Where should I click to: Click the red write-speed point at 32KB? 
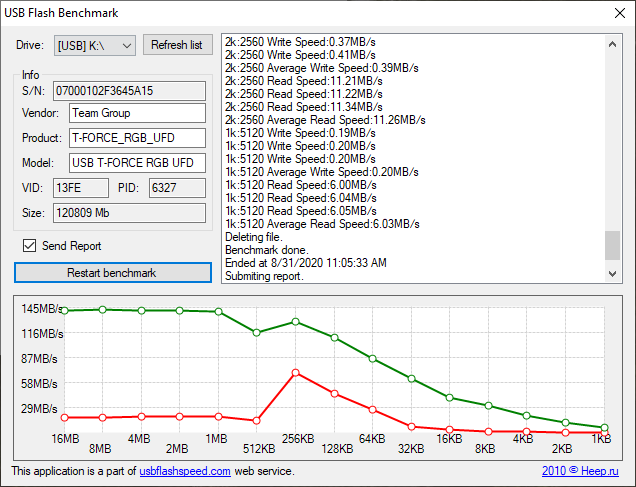coord(411,427)
